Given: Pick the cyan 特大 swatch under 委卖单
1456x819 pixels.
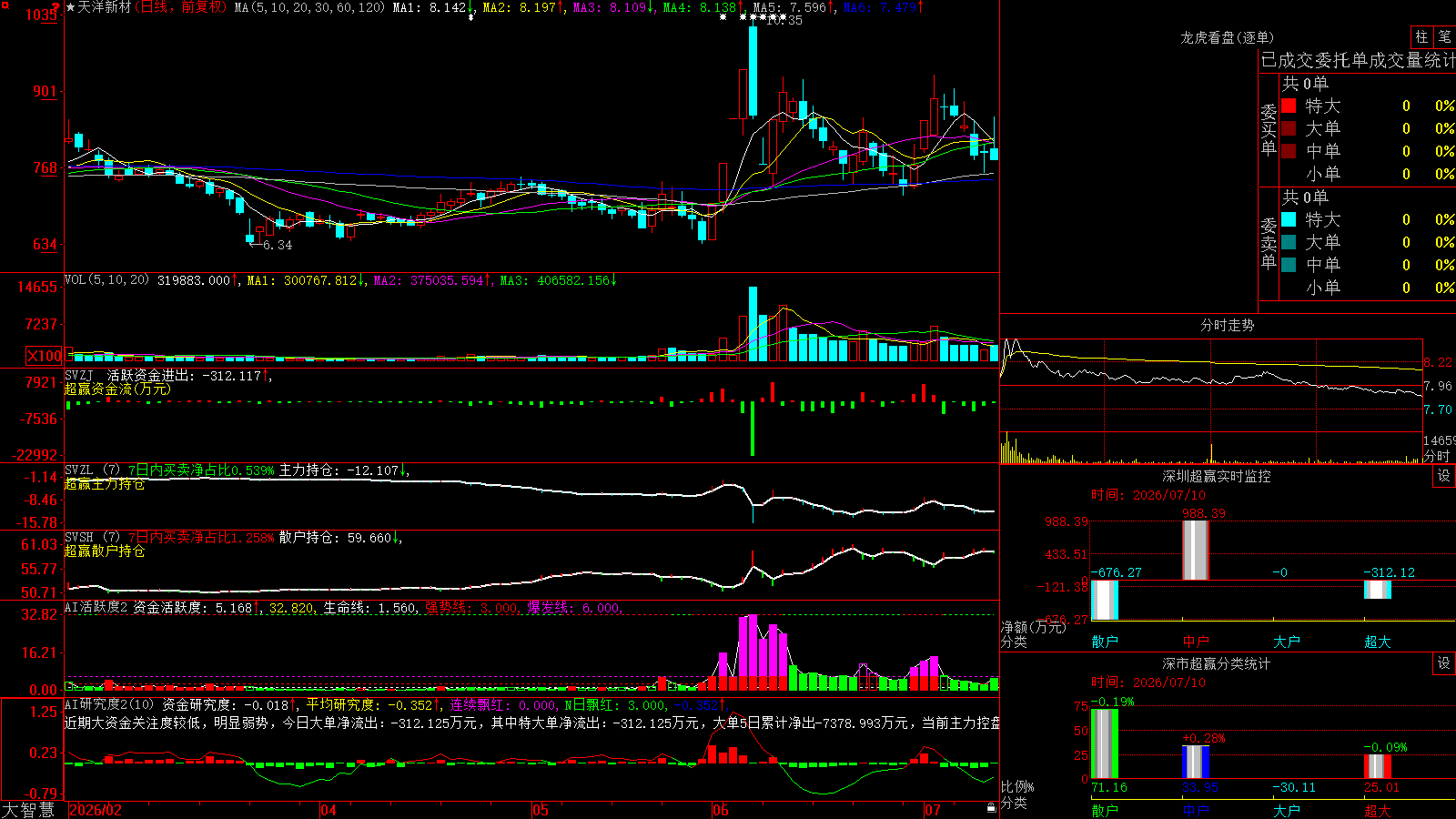Looking at the screenshot, I should 1289,219.
